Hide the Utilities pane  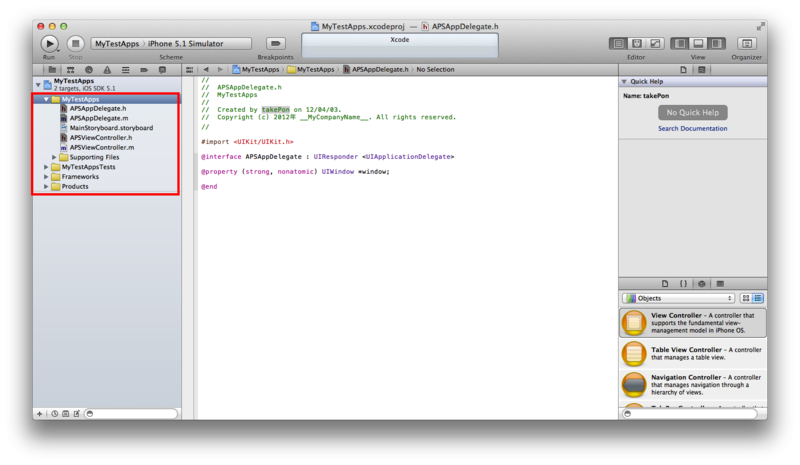pyautogui.click(x=716, y=43)
